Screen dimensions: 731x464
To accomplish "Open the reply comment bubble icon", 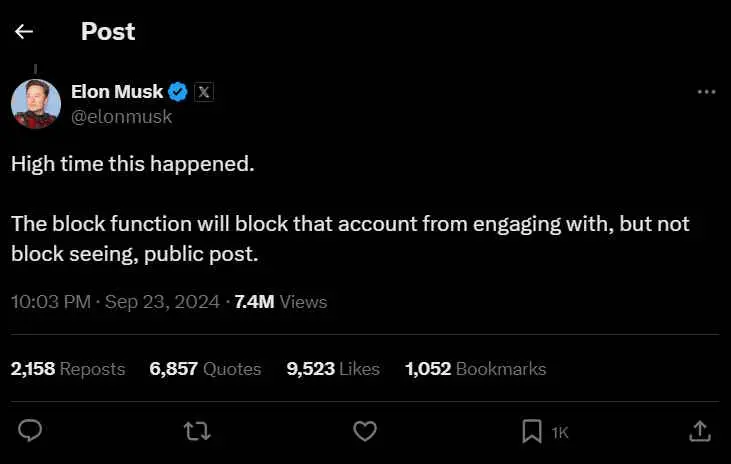I will click(30, 430).
